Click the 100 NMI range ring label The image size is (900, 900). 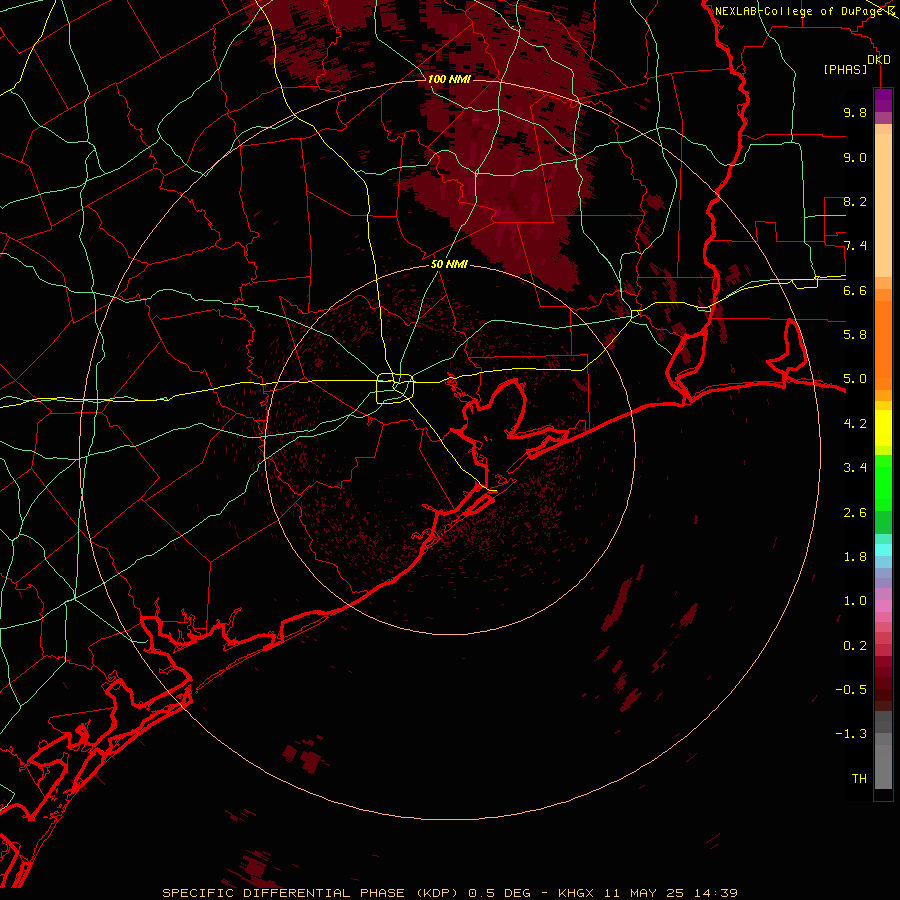[x=449, y=79]
